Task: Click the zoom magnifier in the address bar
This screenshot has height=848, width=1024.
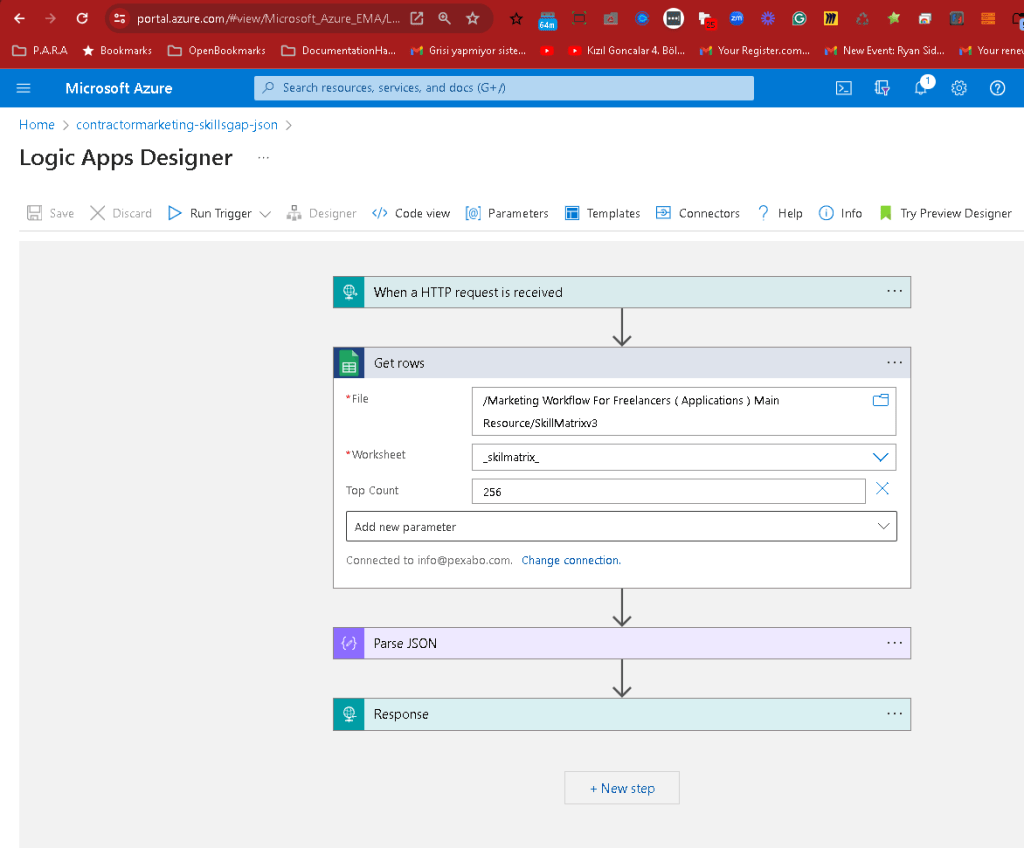Action: click(445, 18)
